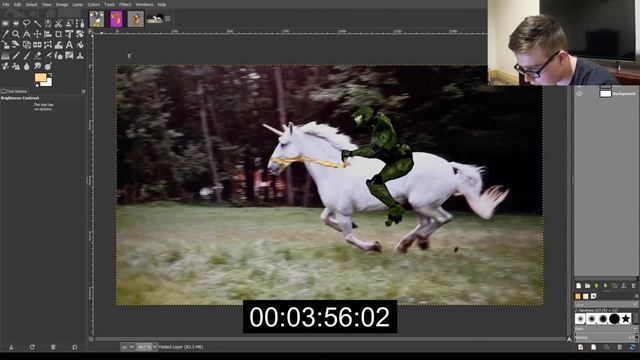640x360 pixels.
Task: Select the Measure tool
Action: (27, 34)
